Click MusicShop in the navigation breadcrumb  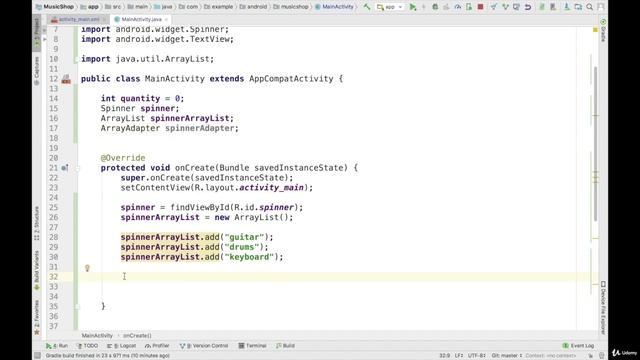[55, 7]
